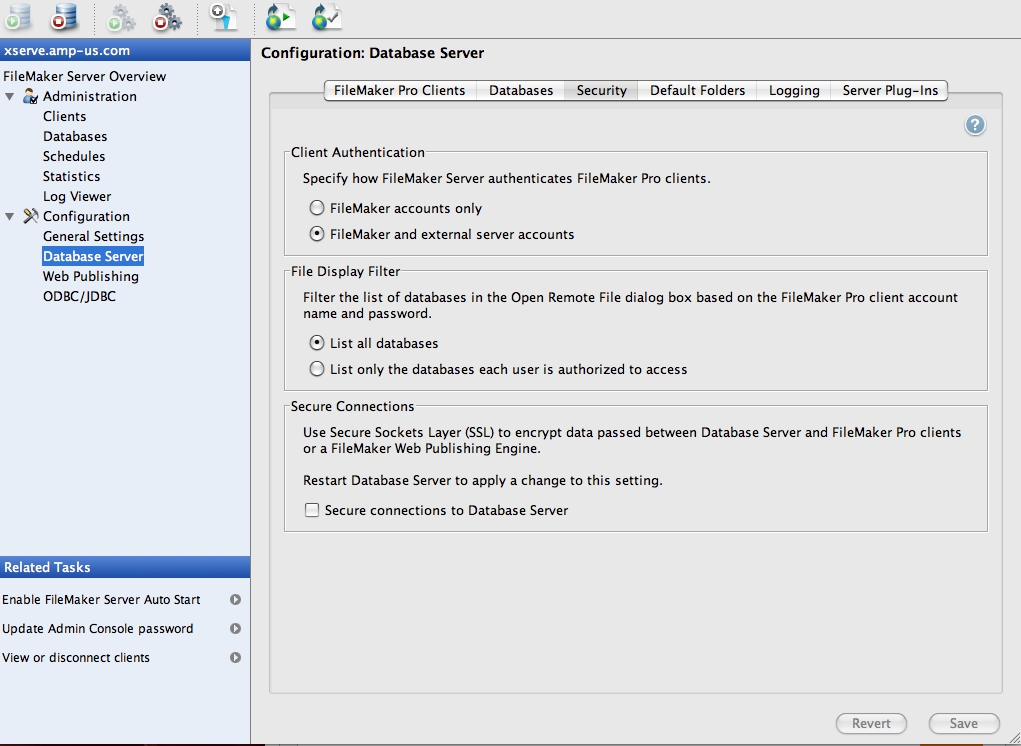1021x746 pixels.
Task: Open the globe icon with green play arrow
Action: pos(280,16)
